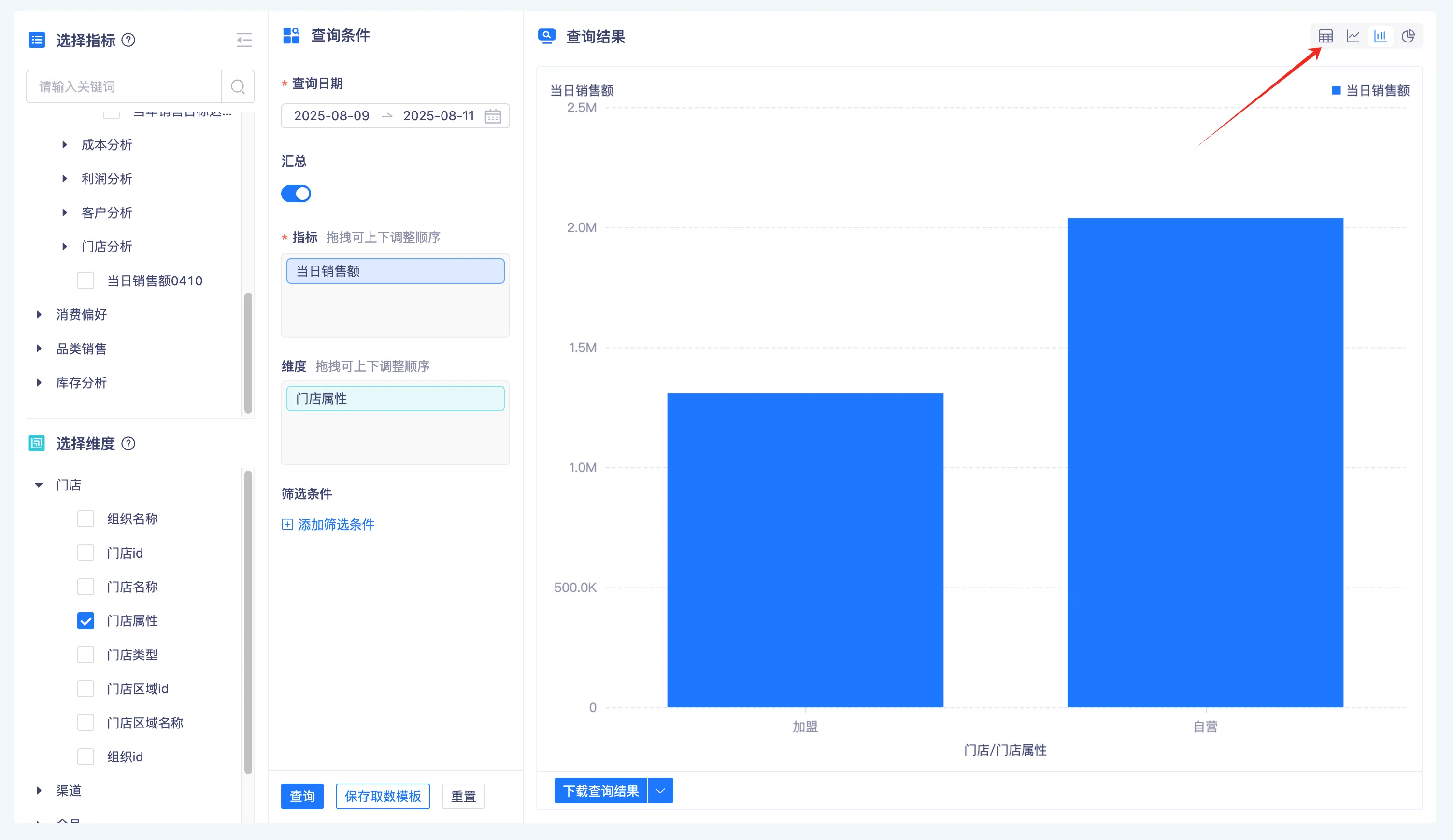Click the keyword search input field
1453x840 pixels.
124,86
